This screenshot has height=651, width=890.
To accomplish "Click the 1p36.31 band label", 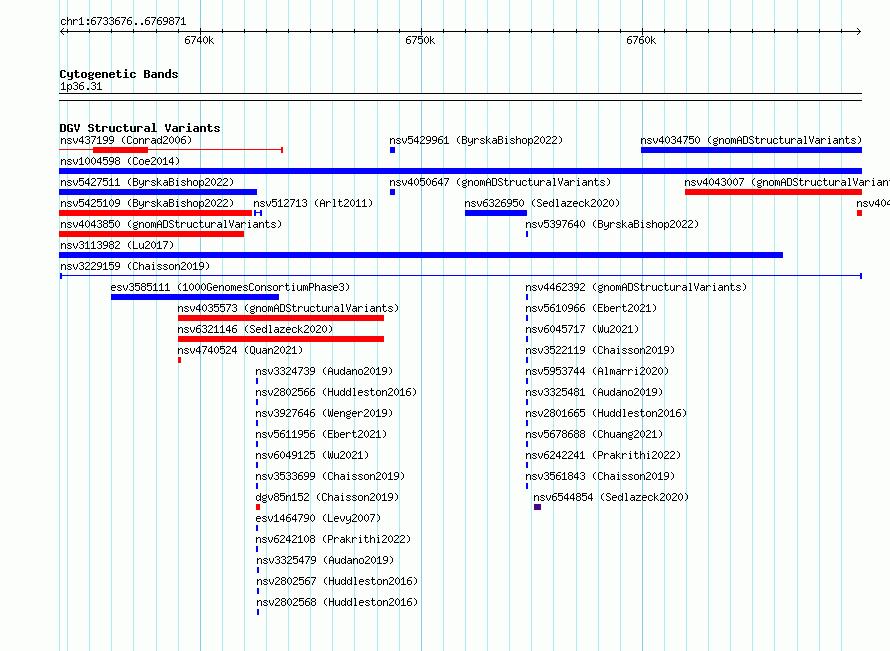I will pos(81,86).
